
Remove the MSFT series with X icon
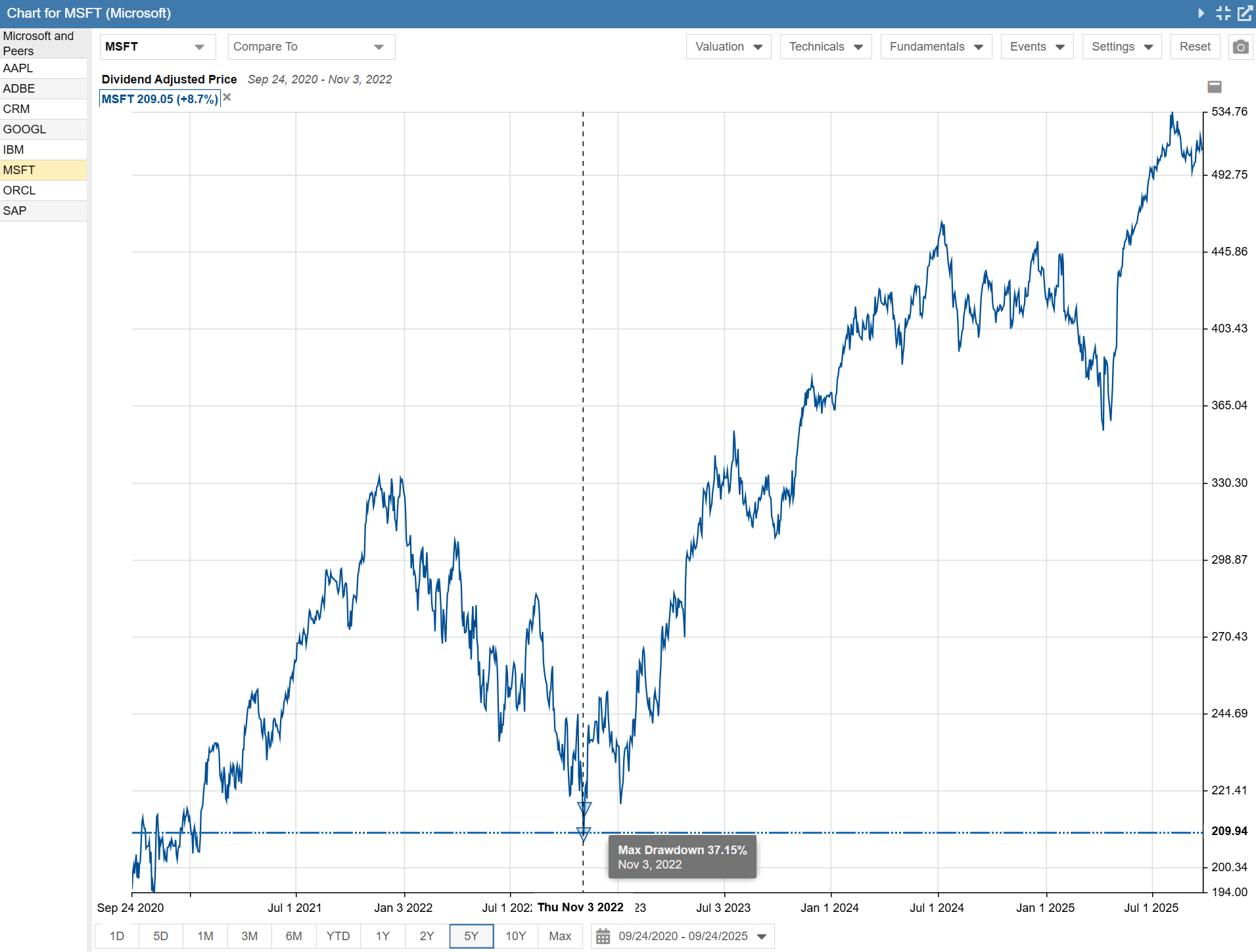[227, 98]
